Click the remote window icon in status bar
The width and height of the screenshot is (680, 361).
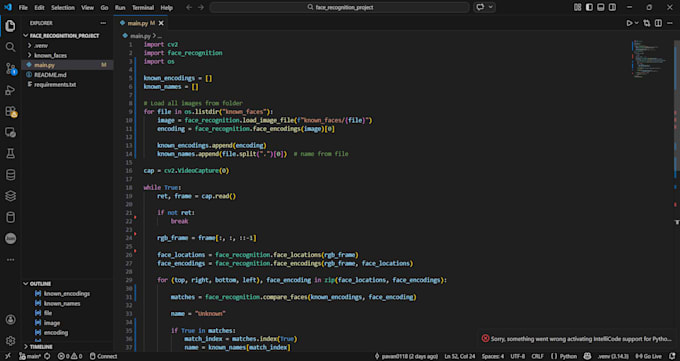point(7,356)
